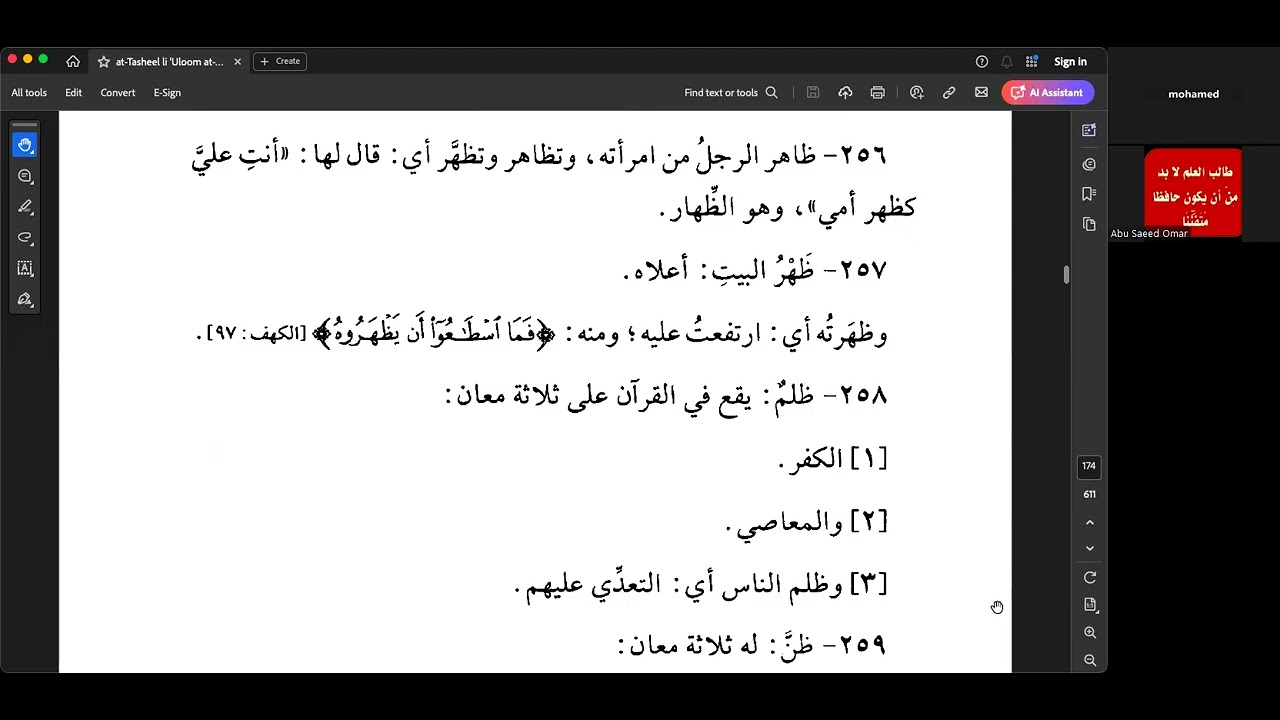The height and width of the screenshot is (720, 1280).
Task: Go to next page with down chevron
Action: click(1090, 548)
